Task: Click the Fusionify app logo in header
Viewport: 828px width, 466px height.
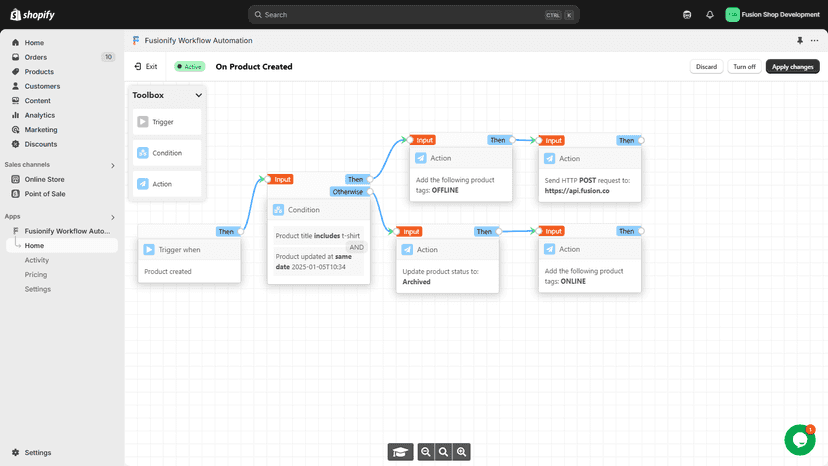Action: pos(136,41)
